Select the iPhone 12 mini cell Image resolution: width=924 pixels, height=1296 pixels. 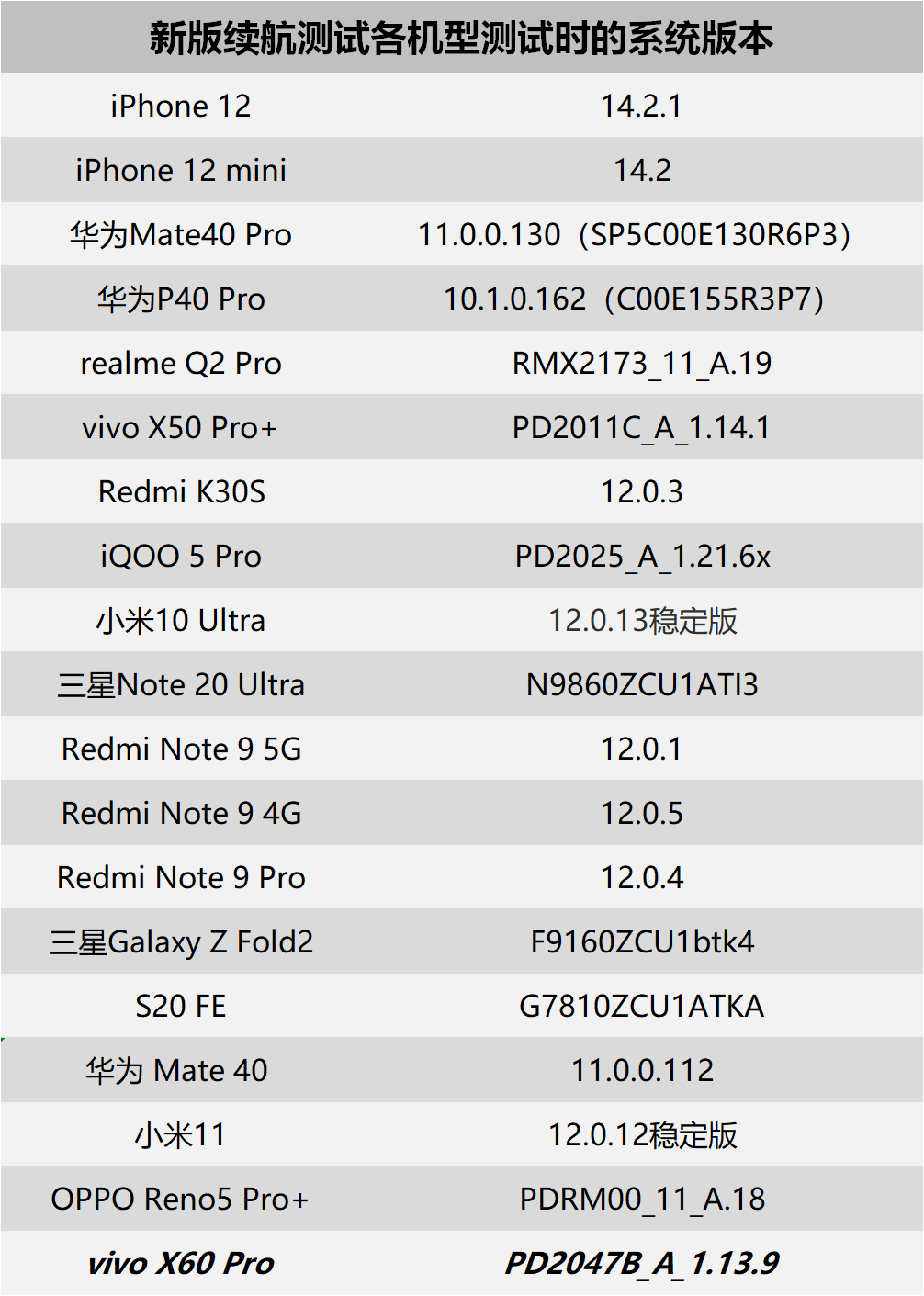[181, 170]
